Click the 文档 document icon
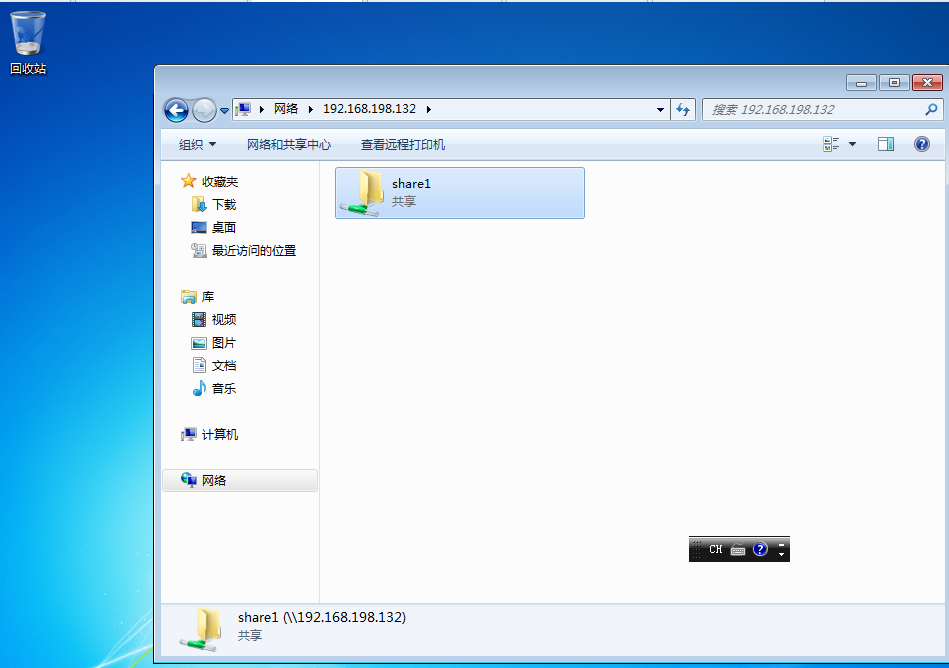 [199, 365]
